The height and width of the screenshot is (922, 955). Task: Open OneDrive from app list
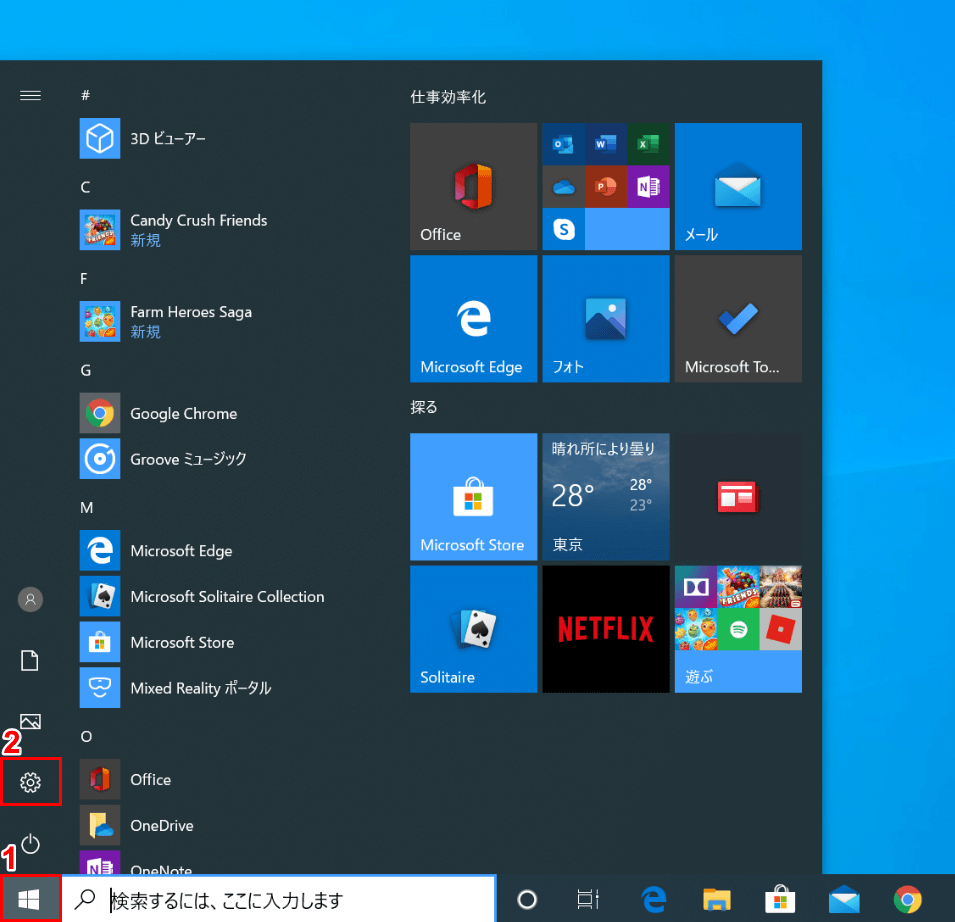click(207, 825)
